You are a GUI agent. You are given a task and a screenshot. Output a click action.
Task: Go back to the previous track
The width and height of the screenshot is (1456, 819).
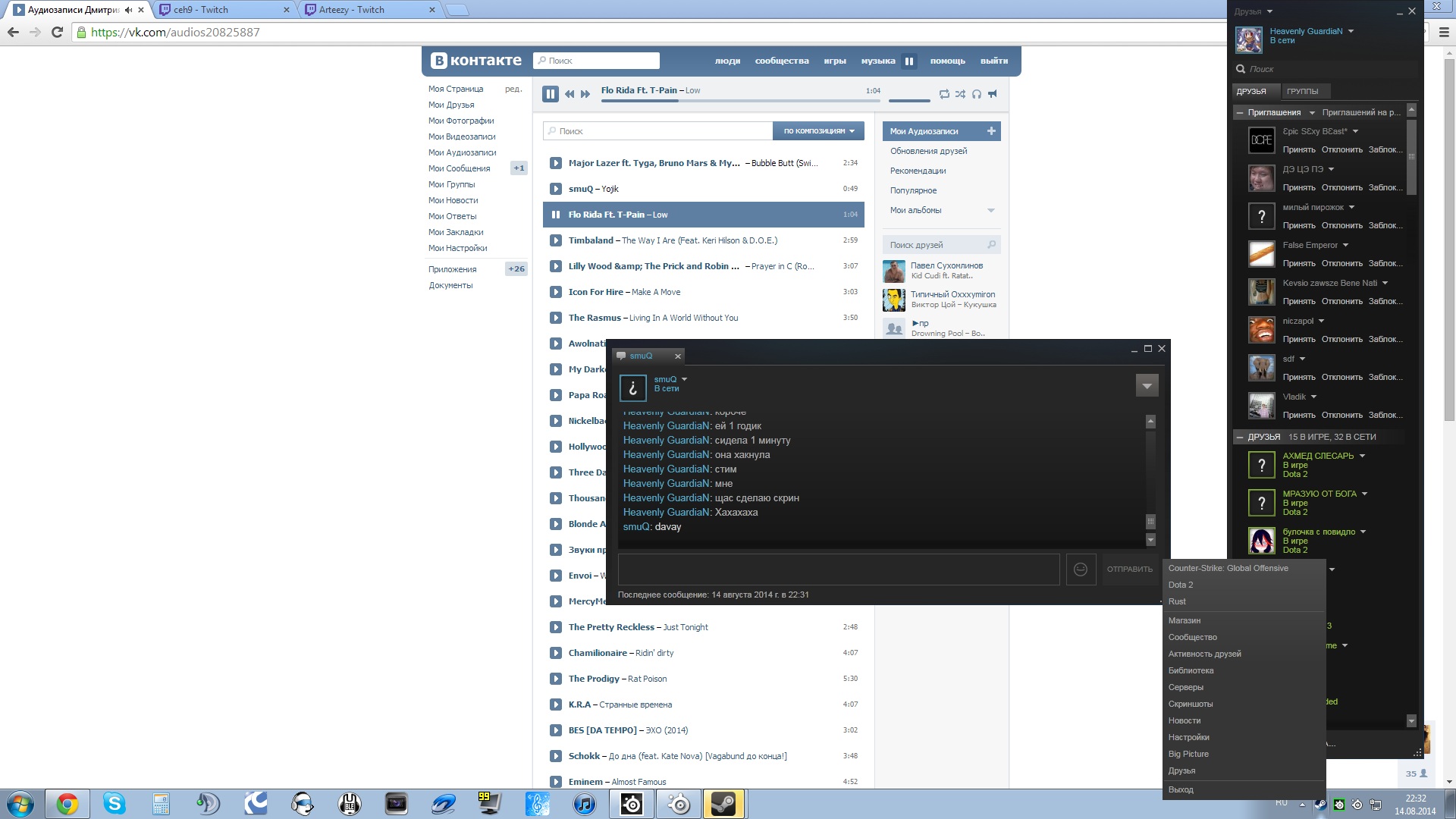point(570,94)
